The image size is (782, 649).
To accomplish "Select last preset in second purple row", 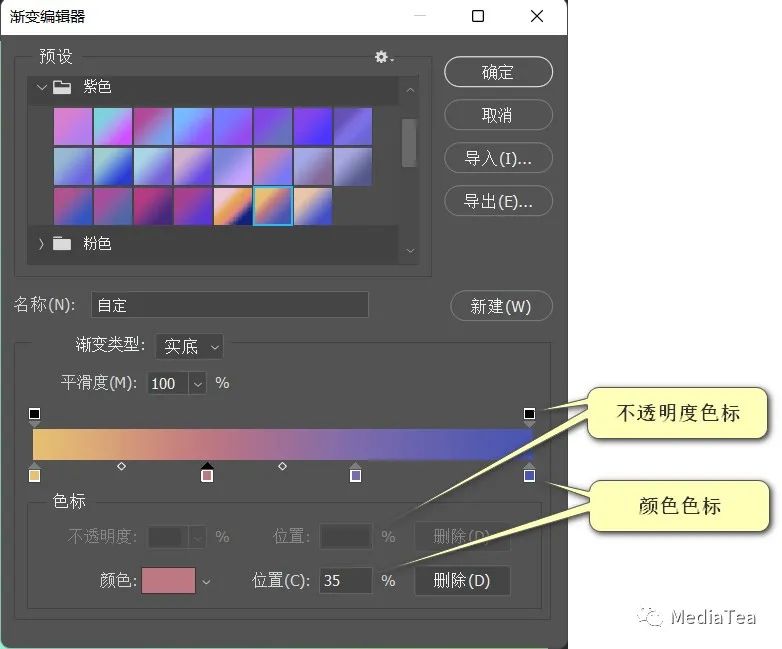I will (353, 167).
